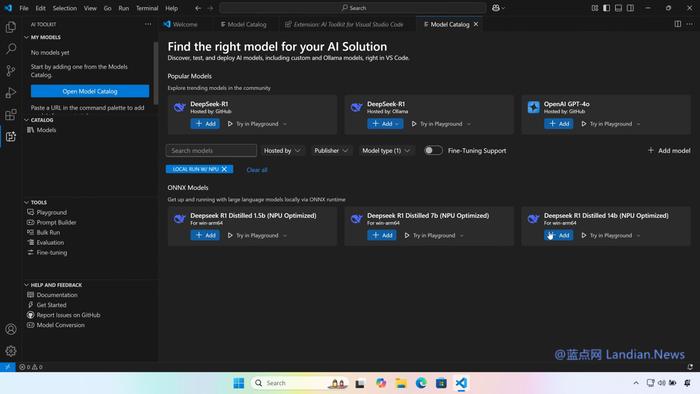Viewport: 700px width, 394px height.
Task: Expand Add dropdown arrow for DeepSeek-R1 Ollama
Action: tap(397, 124)
